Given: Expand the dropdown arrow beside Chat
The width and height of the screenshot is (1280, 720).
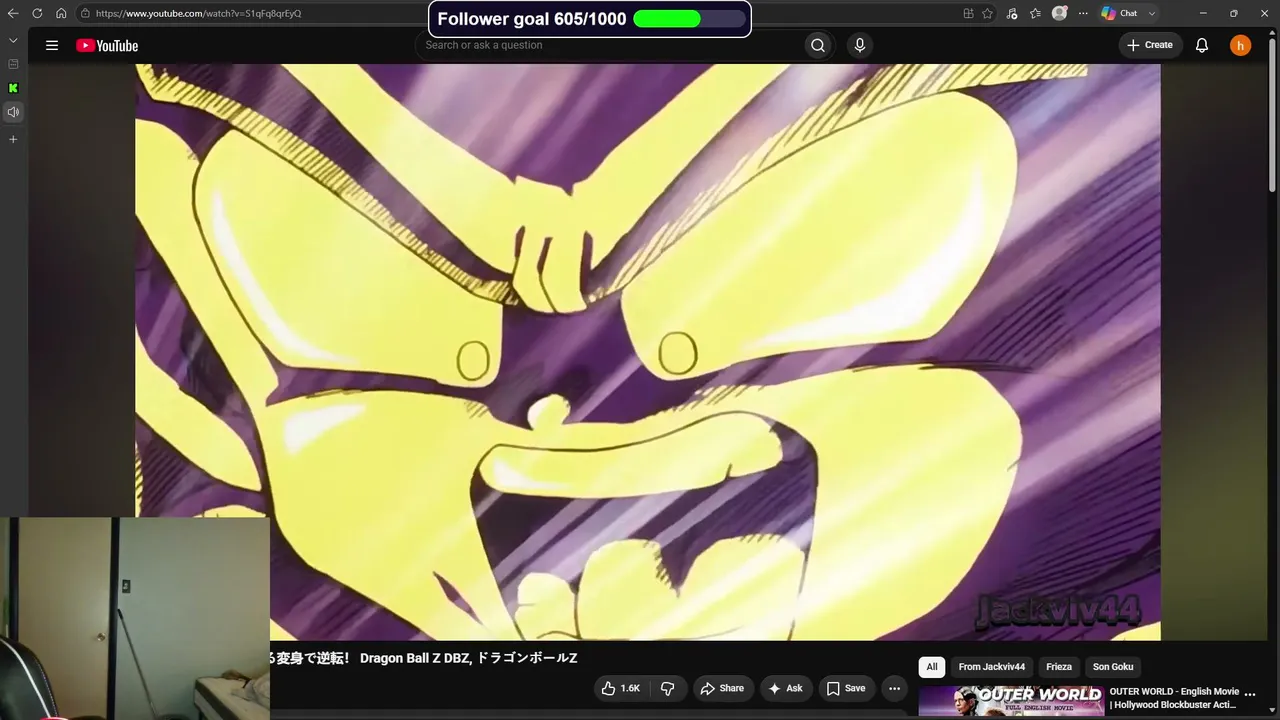Looking at the screenshot, I should pos(1152,13).
